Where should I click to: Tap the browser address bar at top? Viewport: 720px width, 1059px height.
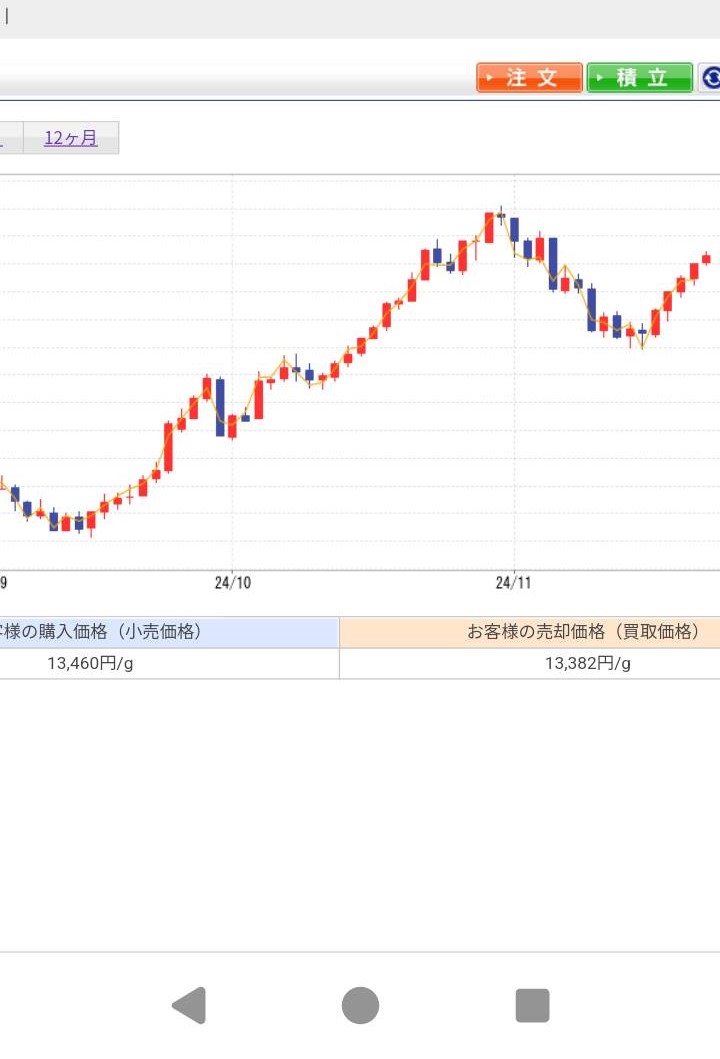click(x=360, y=18)
